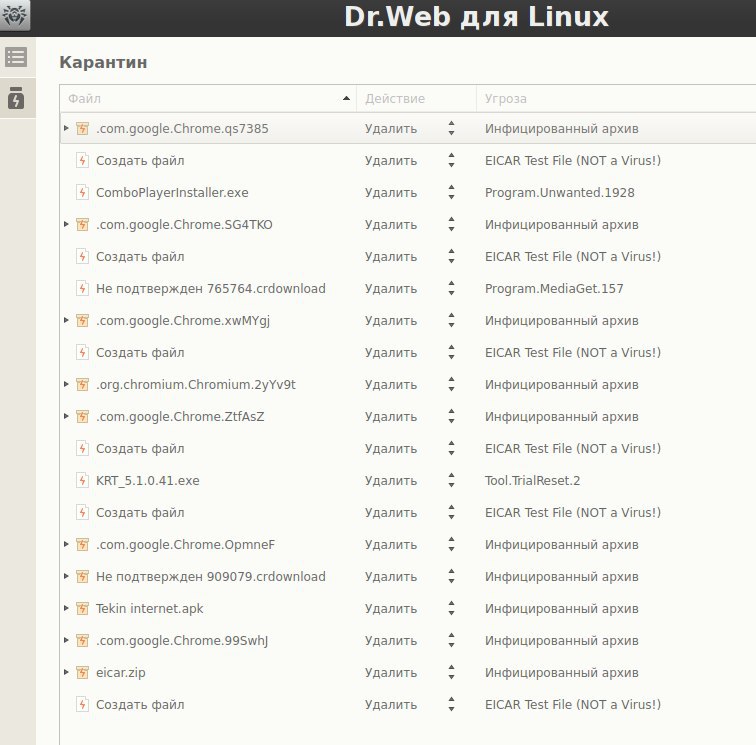This screenshot has width=756, height=745.
Task: Click archive icon of .com.google.Chrome.OpmneF
Action: tap(82, 544)
